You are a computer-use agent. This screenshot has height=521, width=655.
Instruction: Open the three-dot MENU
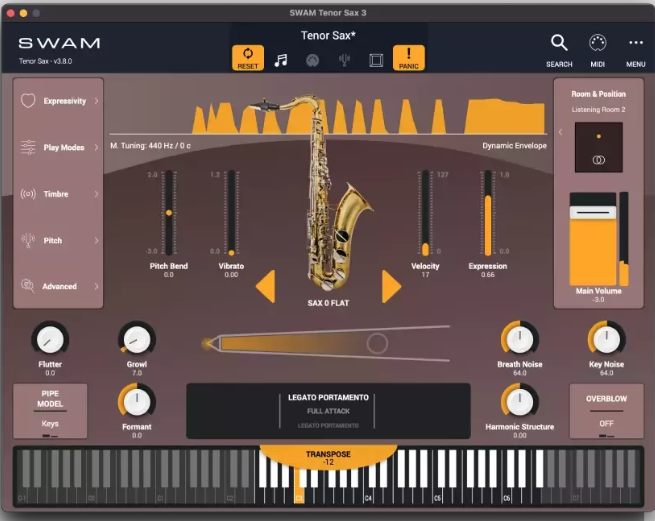[x=636, y=43]
